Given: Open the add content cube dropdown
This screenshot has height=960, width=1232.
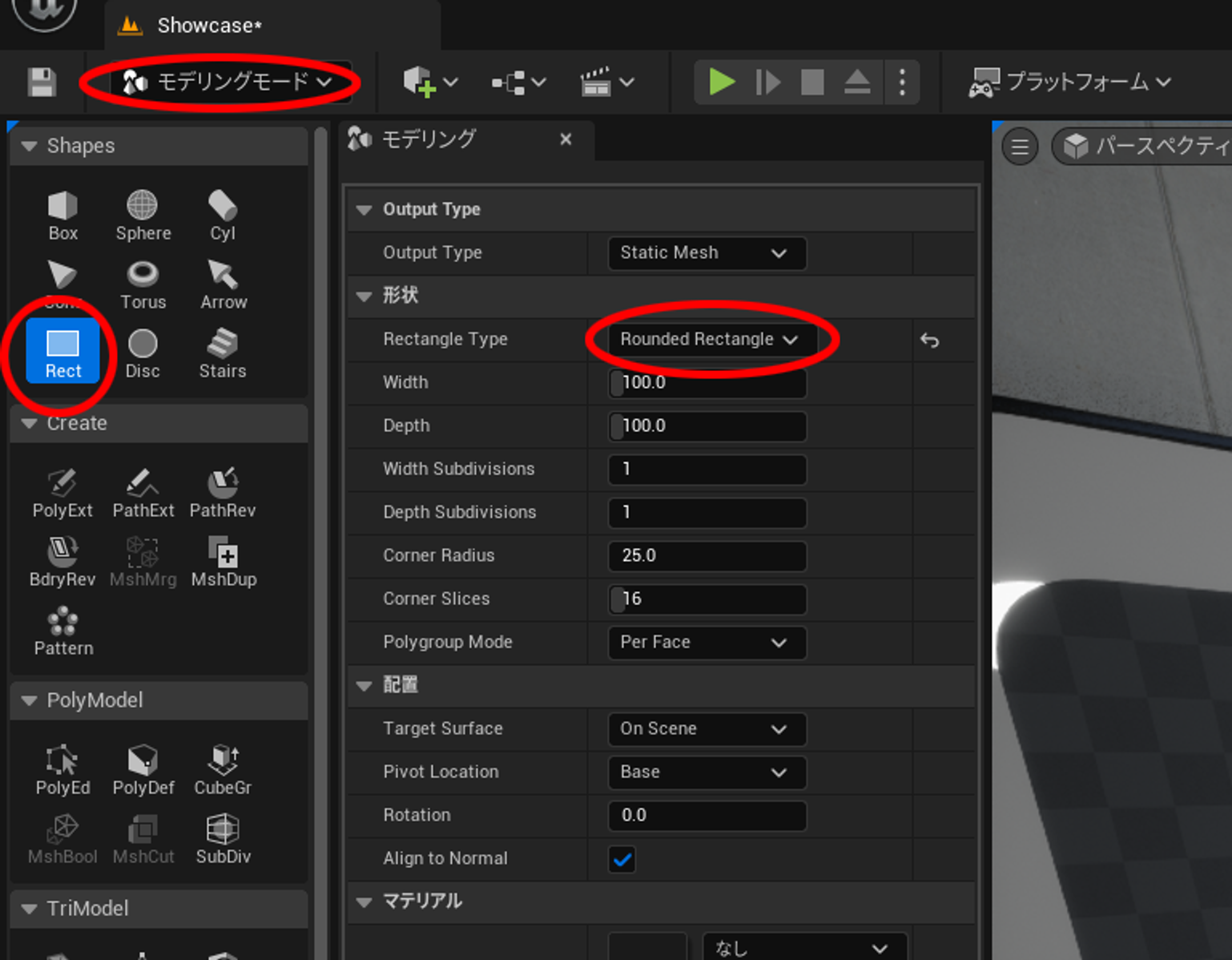Looking at the screenshot, I should click(430, 82).
